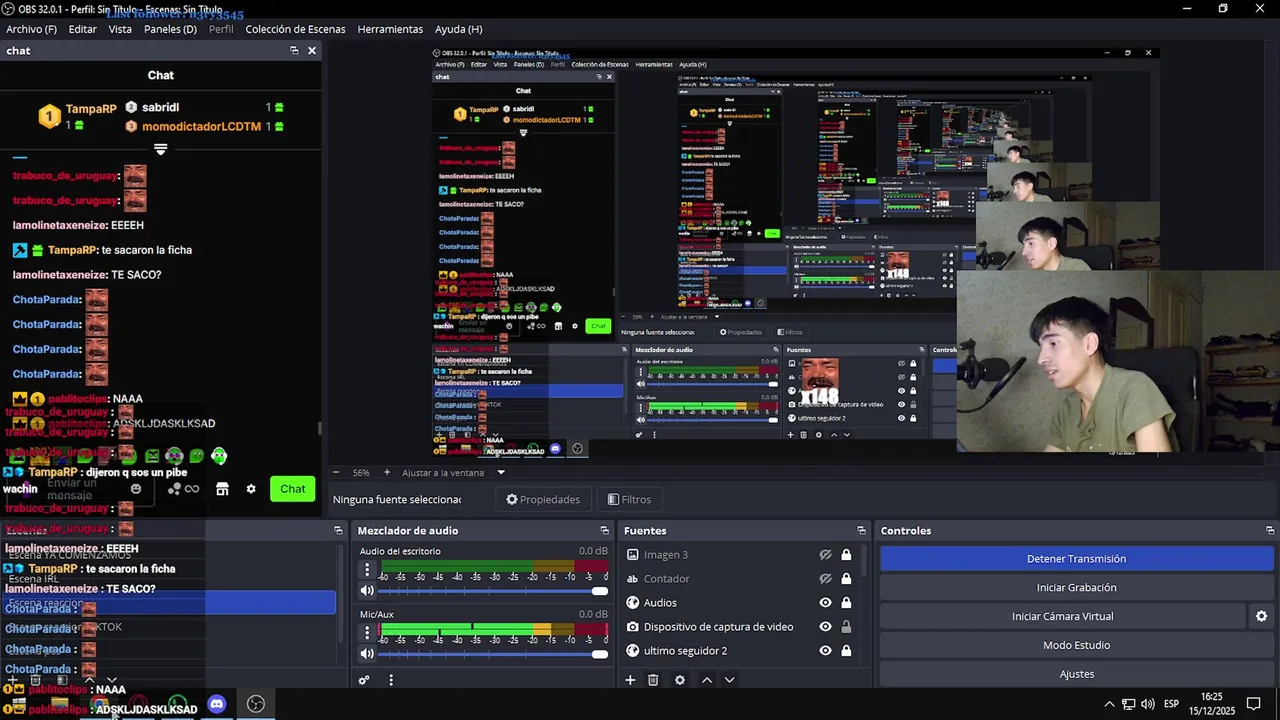Open volume control in system tray
Viewport: 1280px width, 720px height.
[x=1147, y=704]
